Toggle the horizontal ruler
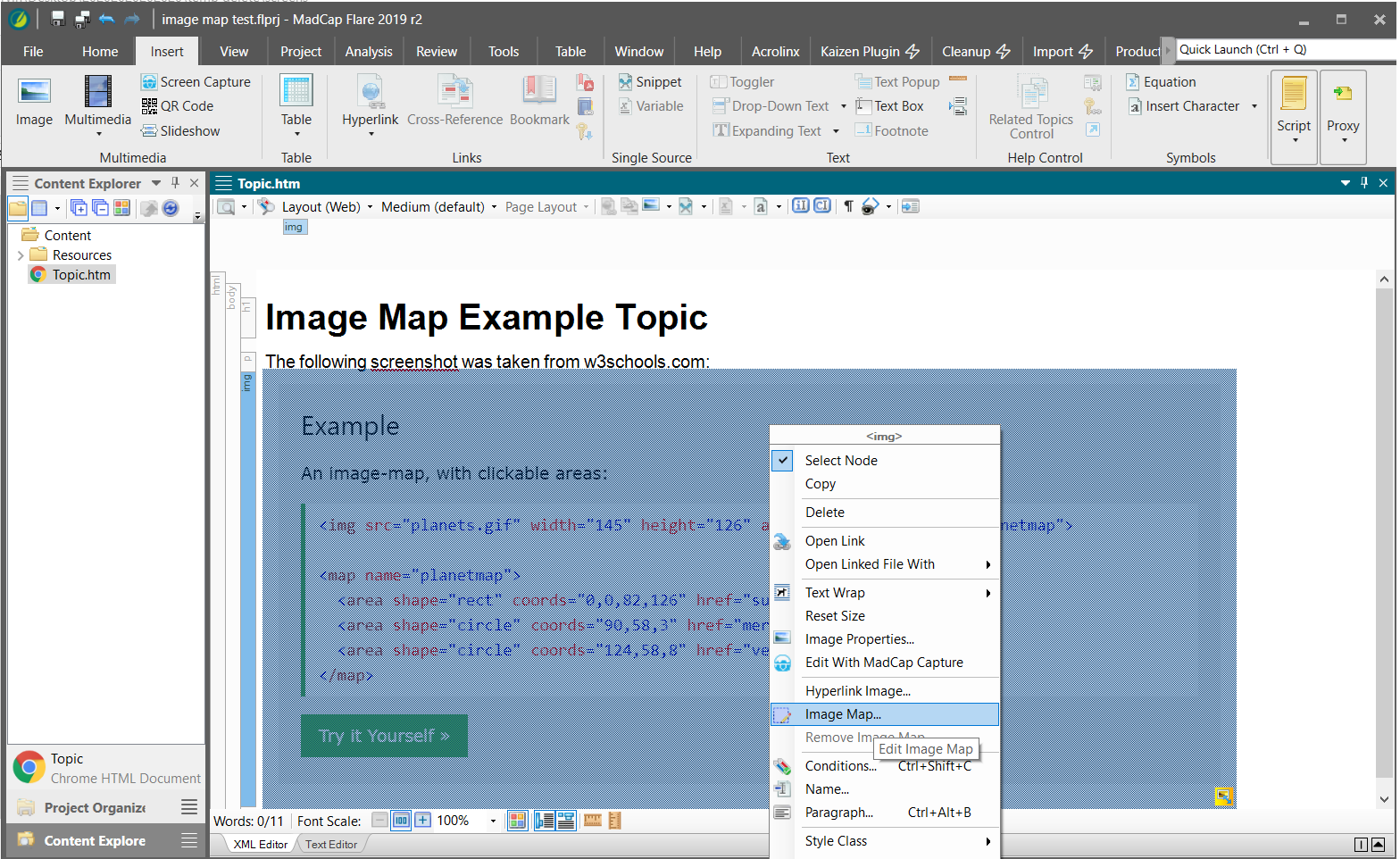Viewport: 1400px width, 859px height. pyautogui.click(x=592, y=820)
